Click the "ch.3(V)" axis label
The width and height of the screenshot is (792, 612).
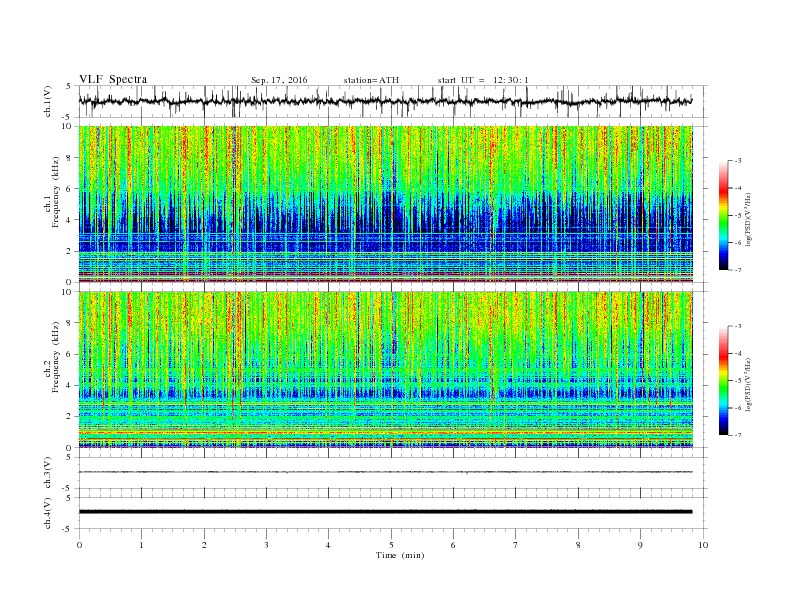point(48,473)
